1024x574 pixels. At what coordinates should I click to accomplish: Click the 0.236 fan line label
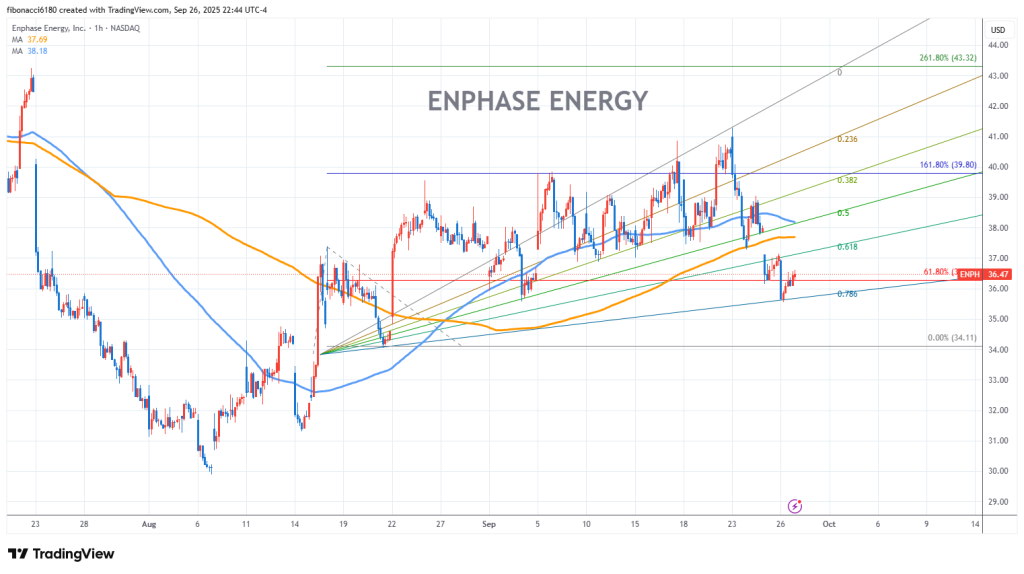(848, 141)
